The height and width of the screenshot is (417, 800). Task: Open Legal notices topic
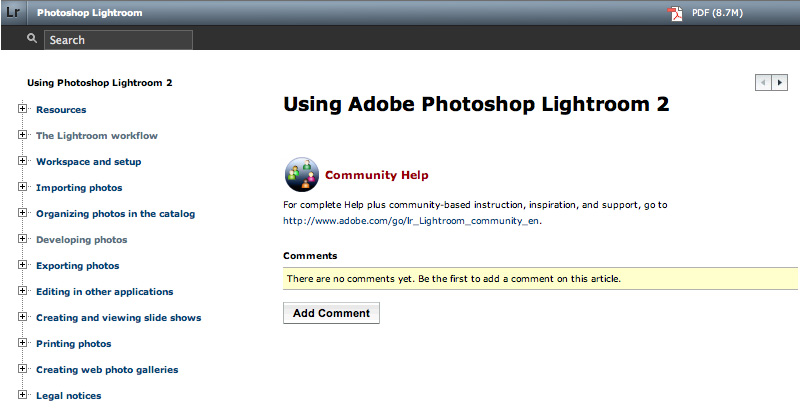[x=68, y=396]
